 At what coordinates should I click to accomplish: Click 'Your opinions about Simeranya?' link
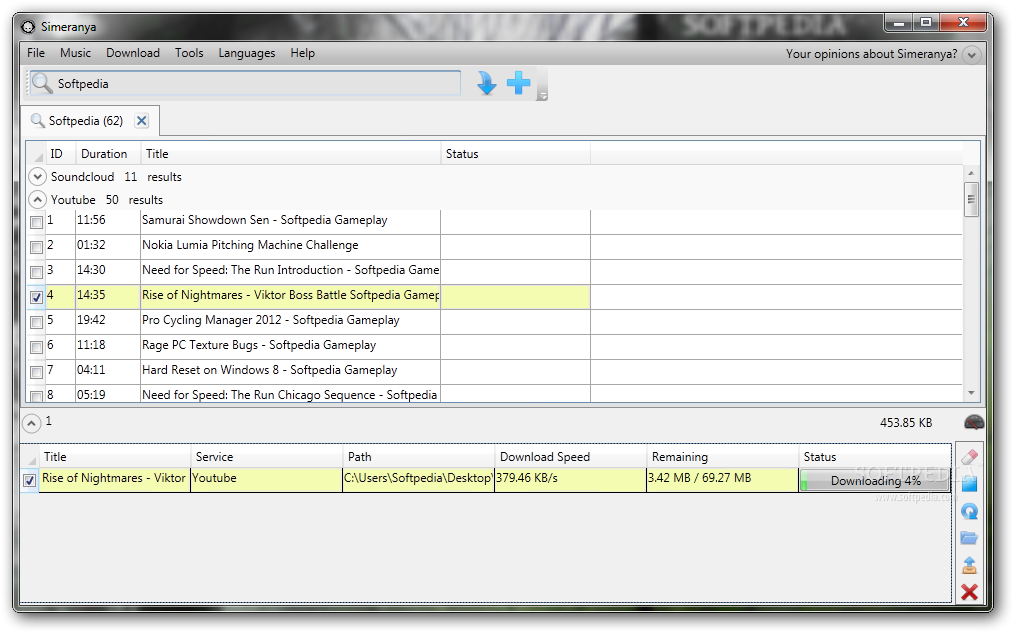[871, 54]
